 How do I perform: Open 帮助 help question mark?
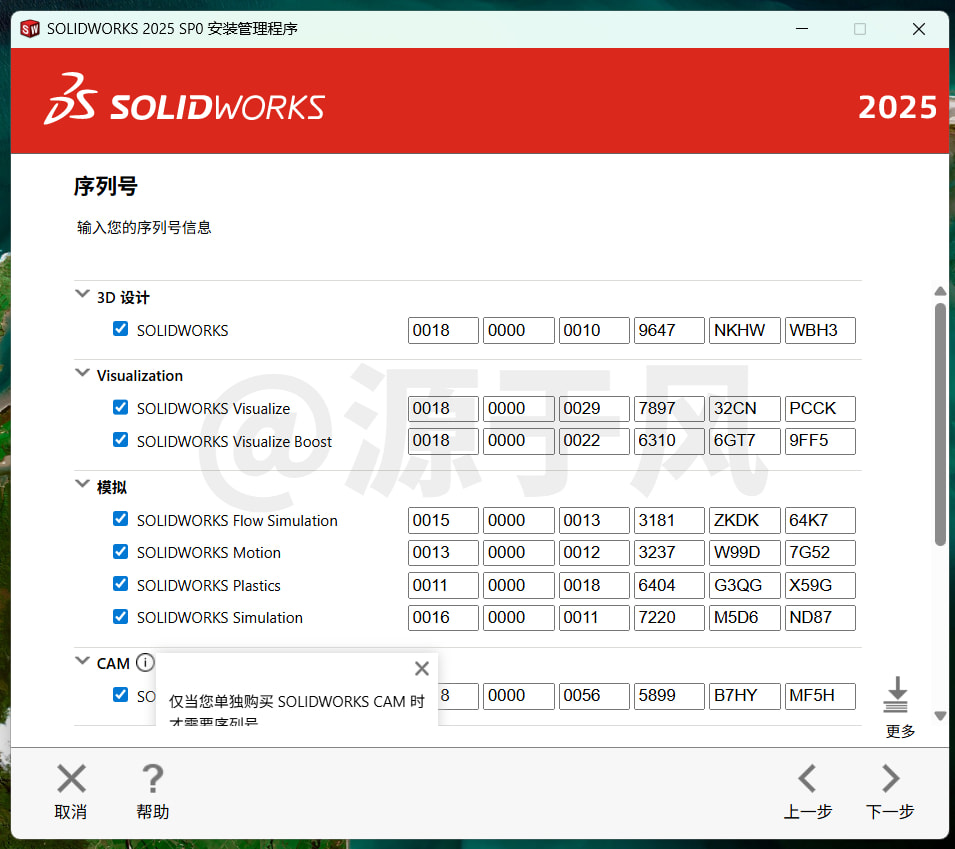click(152, 778)
